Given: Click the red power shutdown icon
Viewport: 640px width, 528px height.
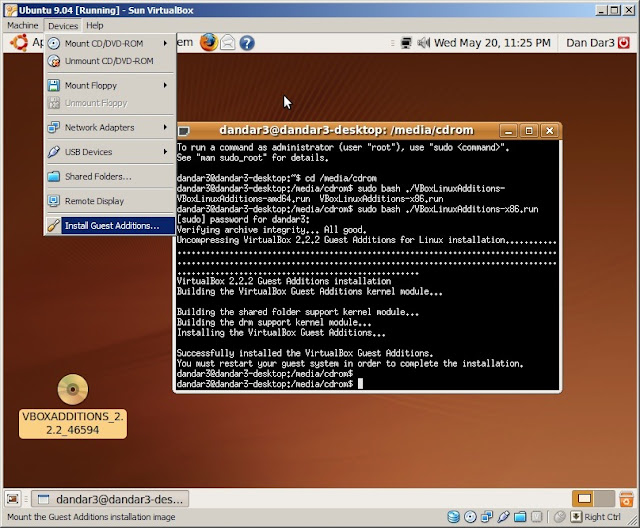Looking at the screenshot, I should [x=624, y=43].
